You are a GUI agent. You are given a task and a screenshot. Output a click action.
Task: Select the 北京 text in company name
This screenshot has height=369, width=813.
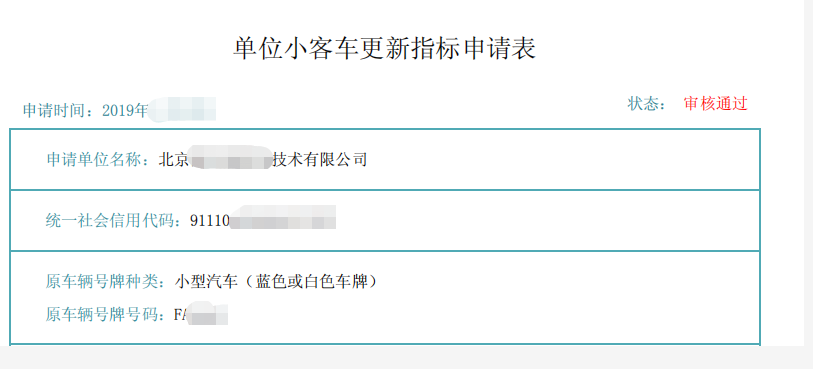point(174,159)
